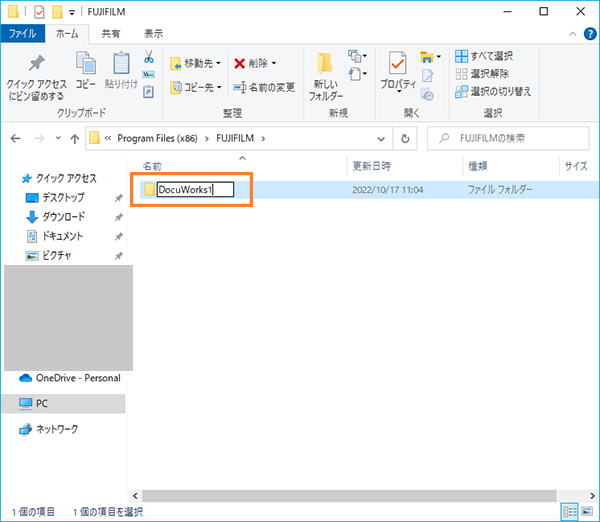
Task: Click the History icon in Open group
Action: click(x=427, y=94)
